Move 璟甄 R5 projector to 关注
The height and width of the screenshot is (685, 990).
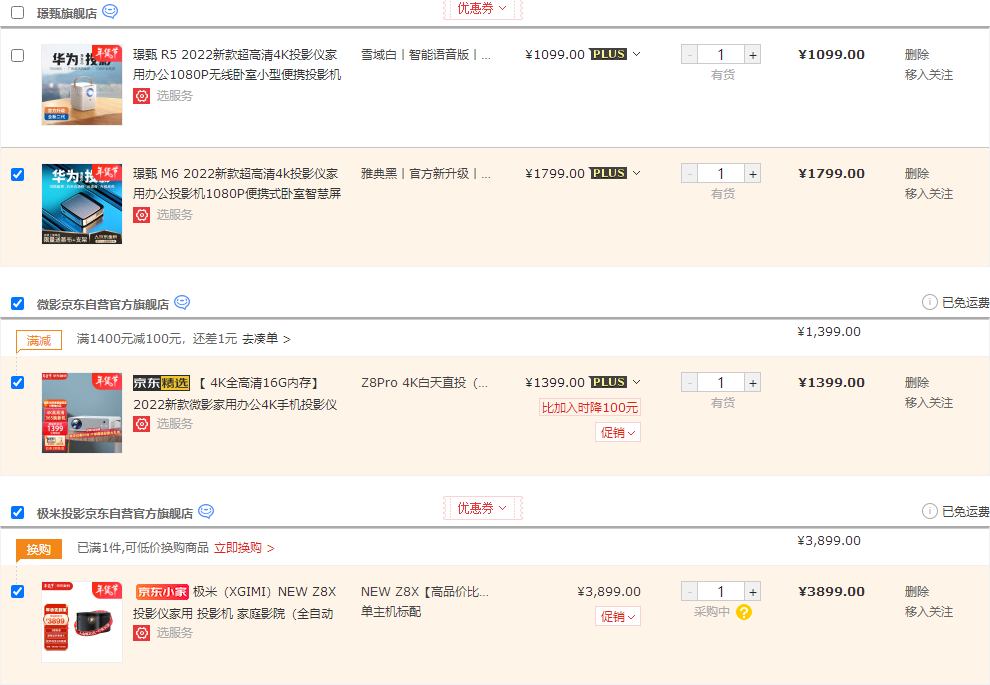point(929,75)
